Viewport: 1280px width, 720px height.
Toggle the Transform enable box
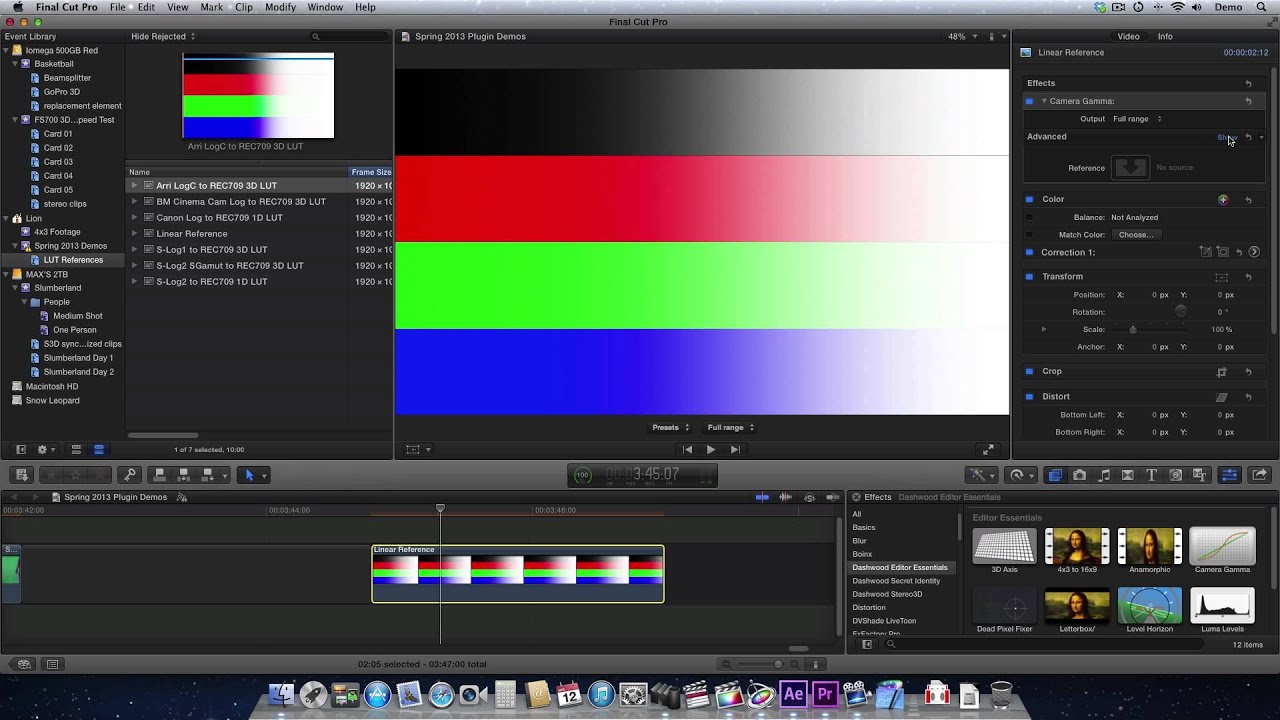coord(1029,276)
